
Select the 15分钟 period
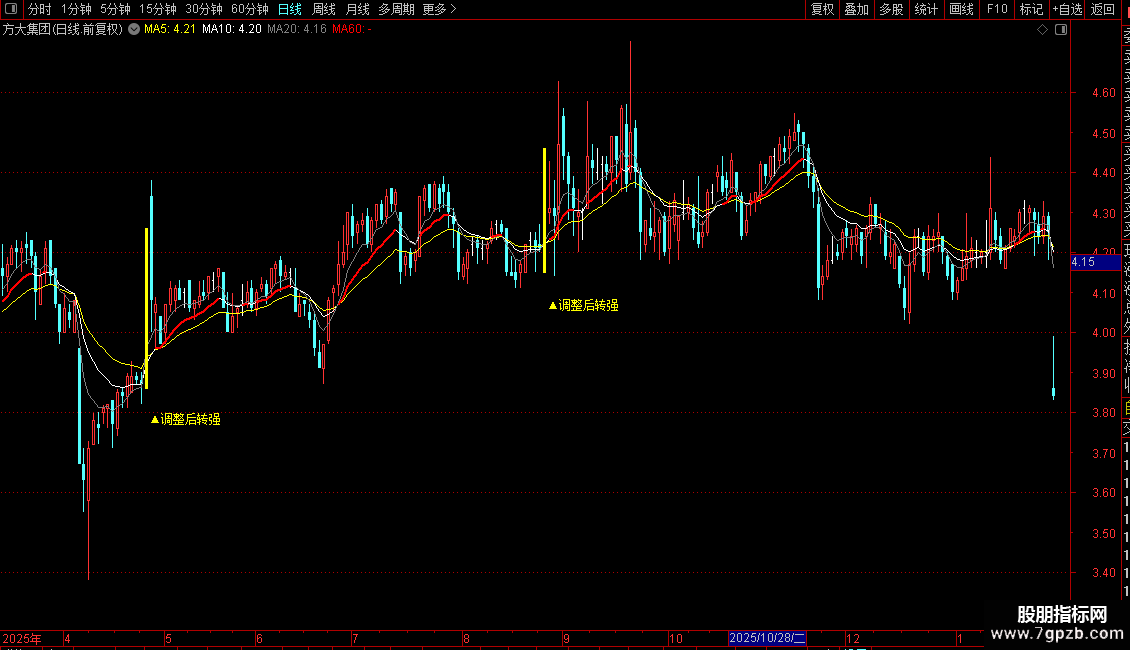tap(158, 9)
